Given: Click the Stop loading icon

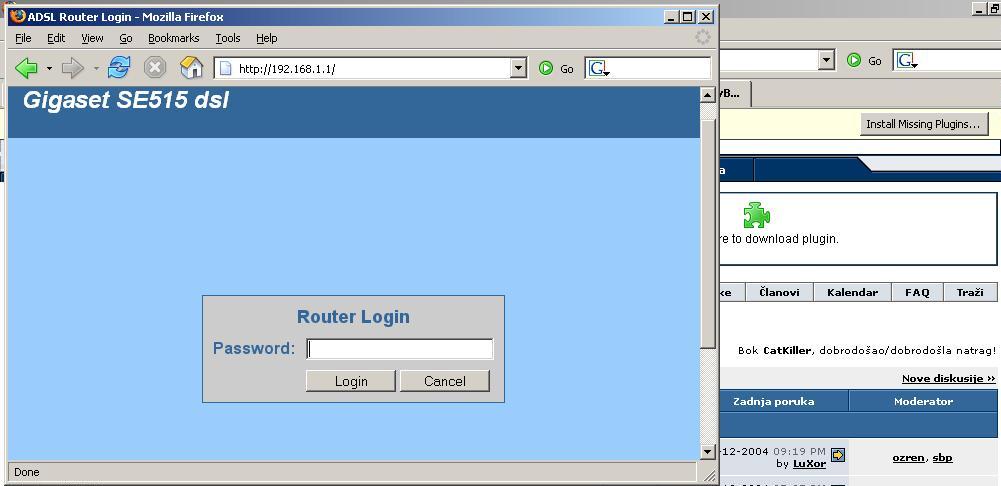Looking at the screenshot, I should pyautogui.click(x=155, y=67).
